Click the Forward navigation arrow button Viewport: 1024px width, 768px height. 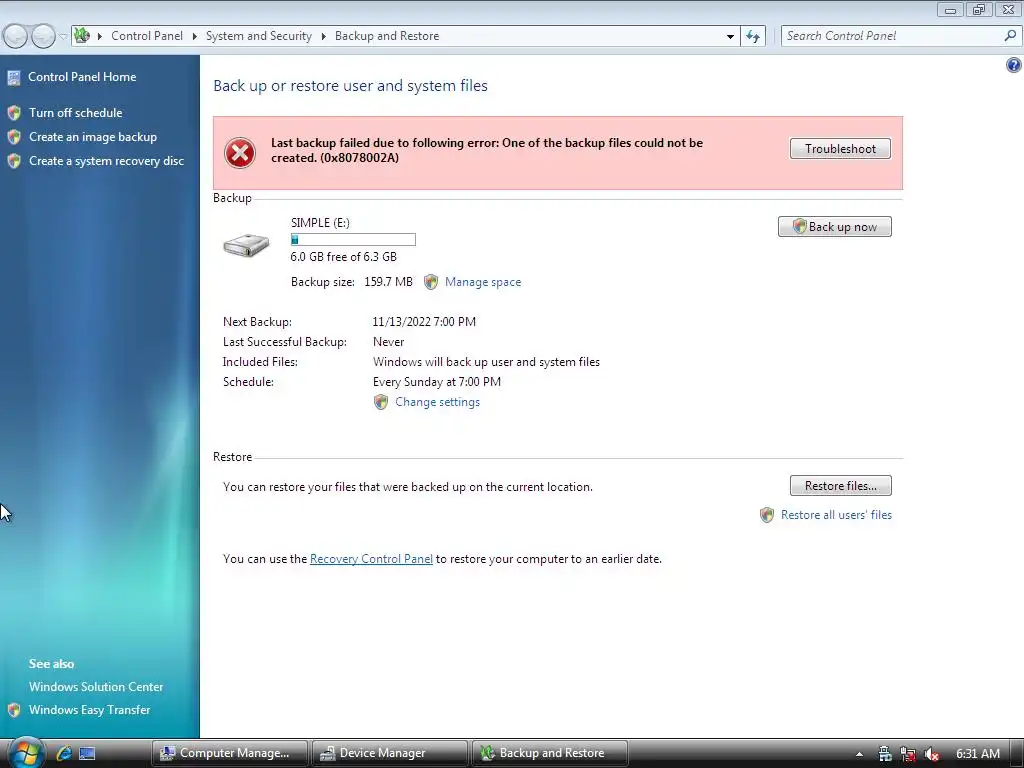click(43, 36)
